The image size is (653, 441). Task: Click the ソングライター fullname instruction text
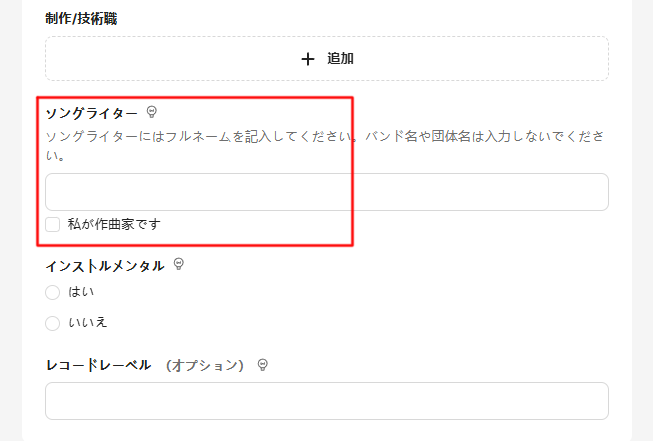pyautogui.click(x=324, y=146)
